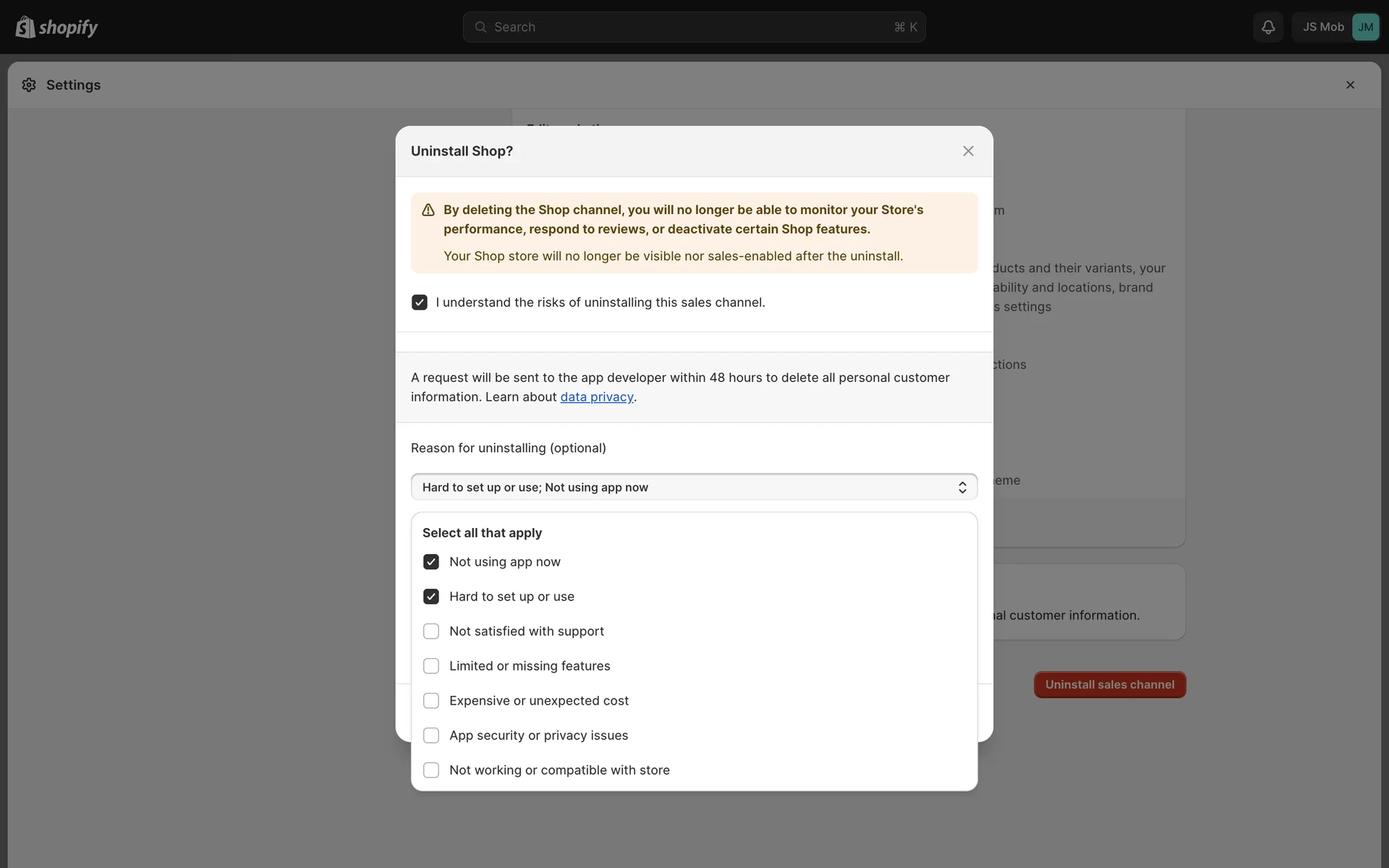Open the data privacy link
The width and height of the screenshot is (1389, 868).
click(x=596, y=397)
